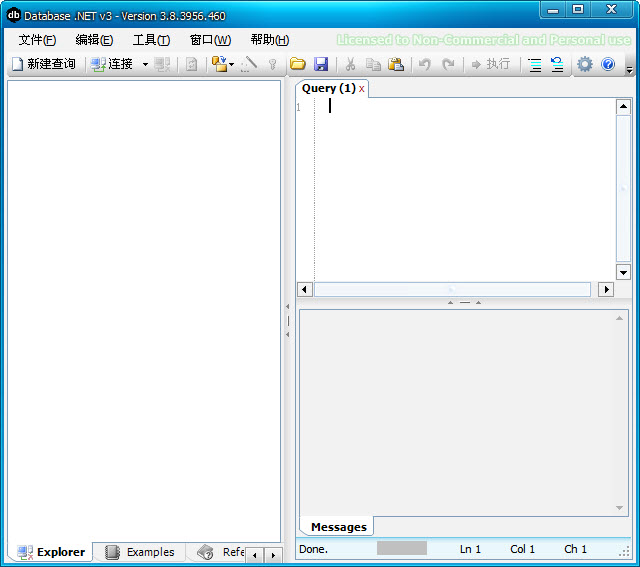The height and width of the screenshot is (567, 640).
Task: Click the blue help question mark icon
Action: 608,64
